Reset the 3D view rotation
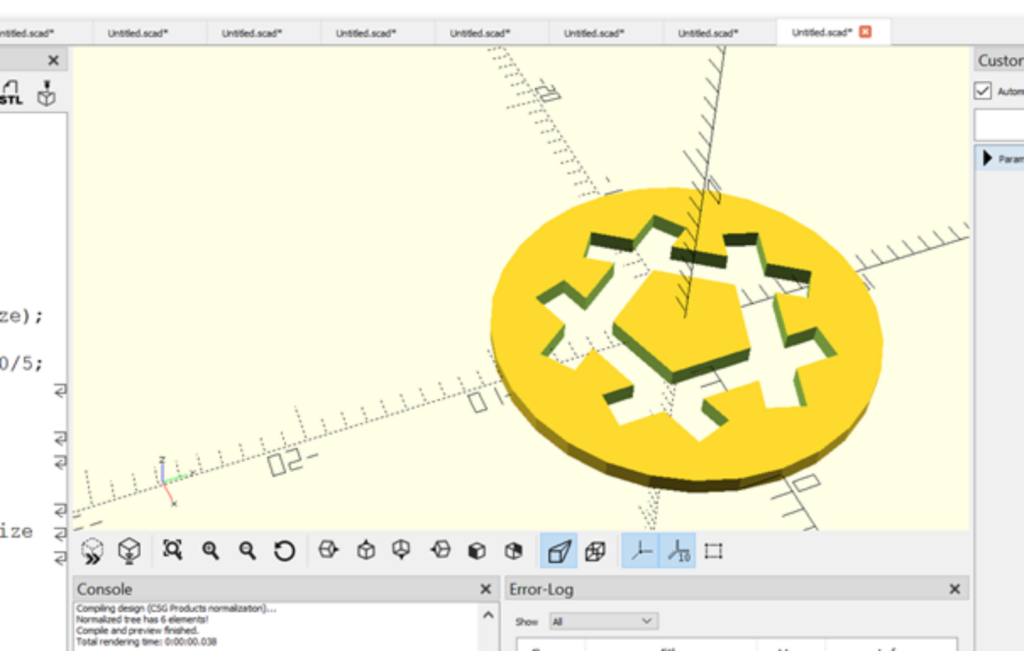The image size is (1024, 651). 284,550
